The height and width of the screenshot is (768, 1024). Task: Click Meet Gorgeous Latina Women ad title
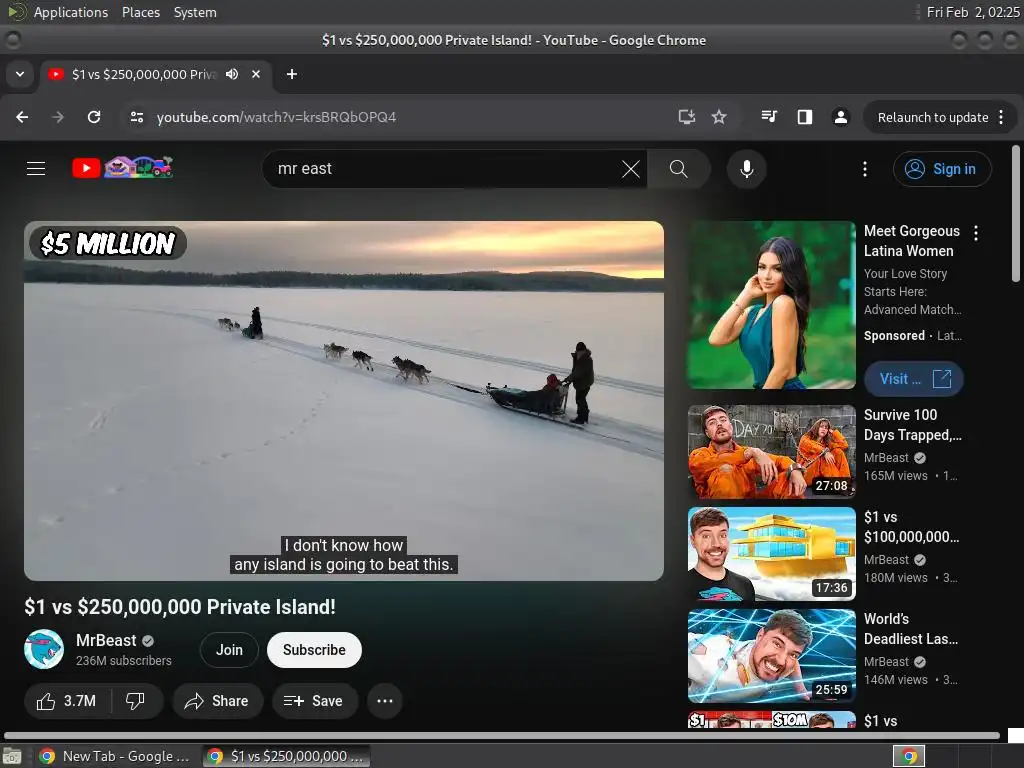click(x=912, y=241)
